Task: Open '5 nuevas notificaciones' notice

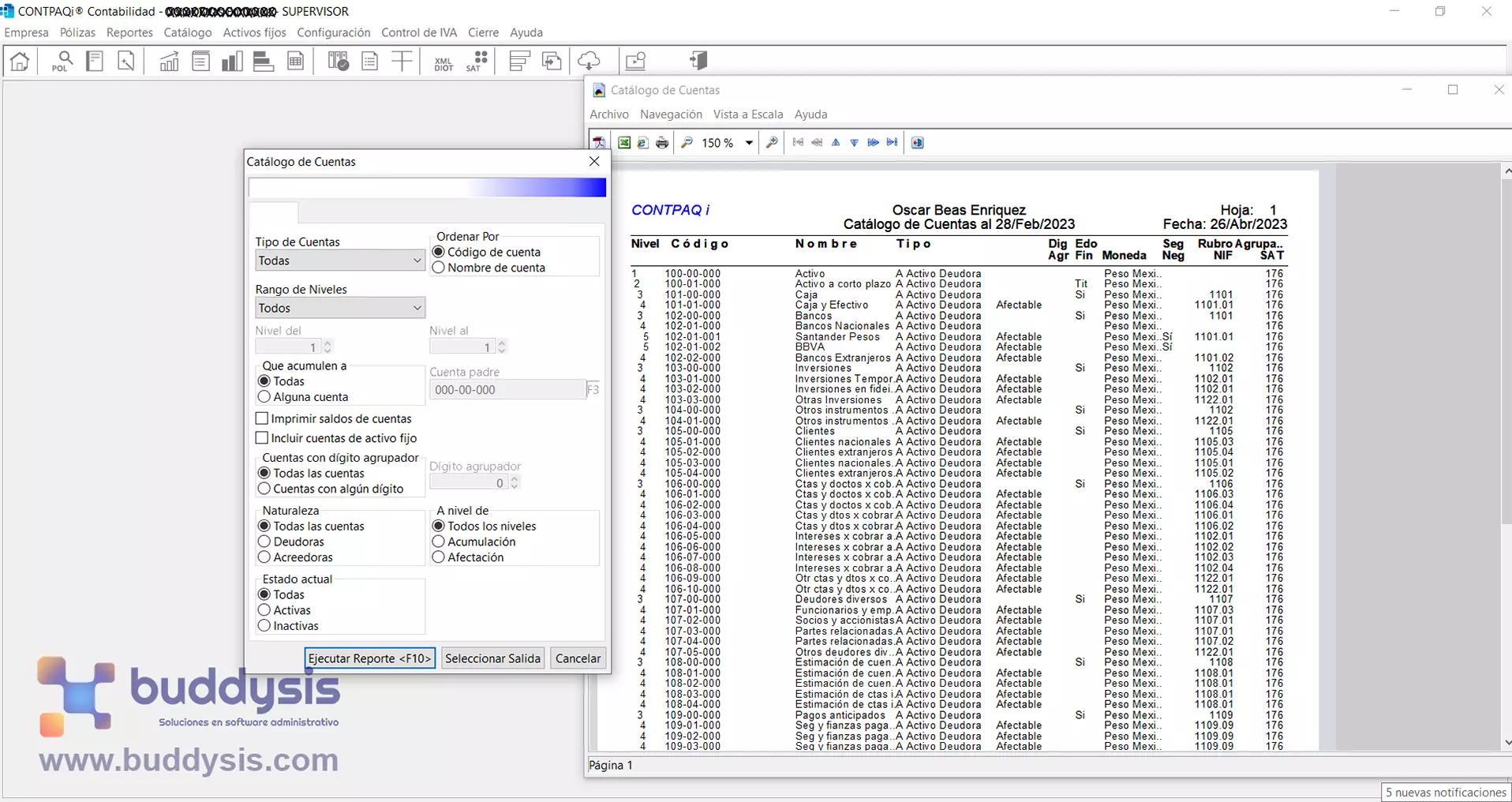Action: tap(1446, 793)
